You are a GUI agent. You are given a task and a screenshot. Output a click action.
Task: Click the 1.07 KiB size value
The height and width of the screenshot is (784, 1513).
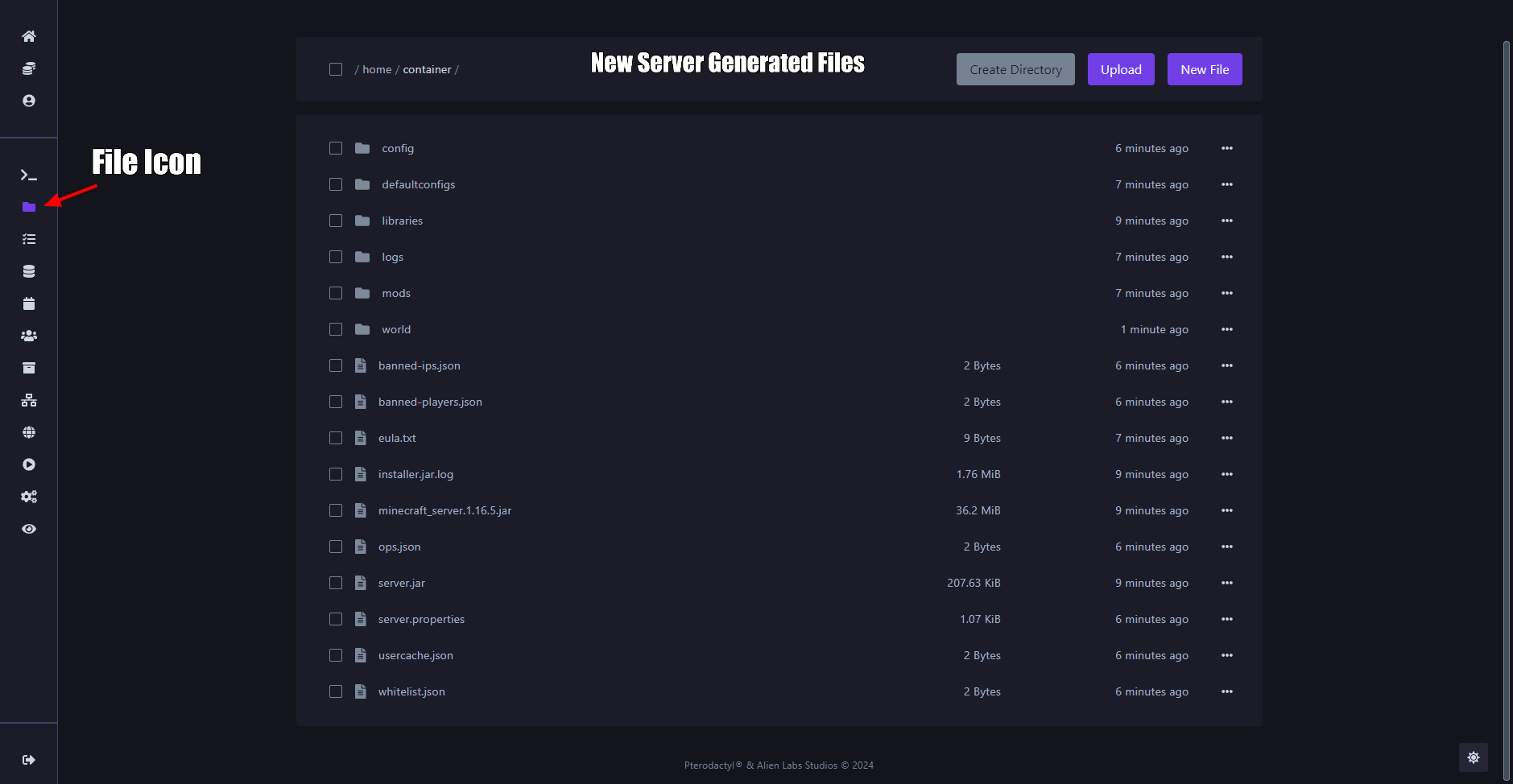pyautogui.click(x=980, y=619)
